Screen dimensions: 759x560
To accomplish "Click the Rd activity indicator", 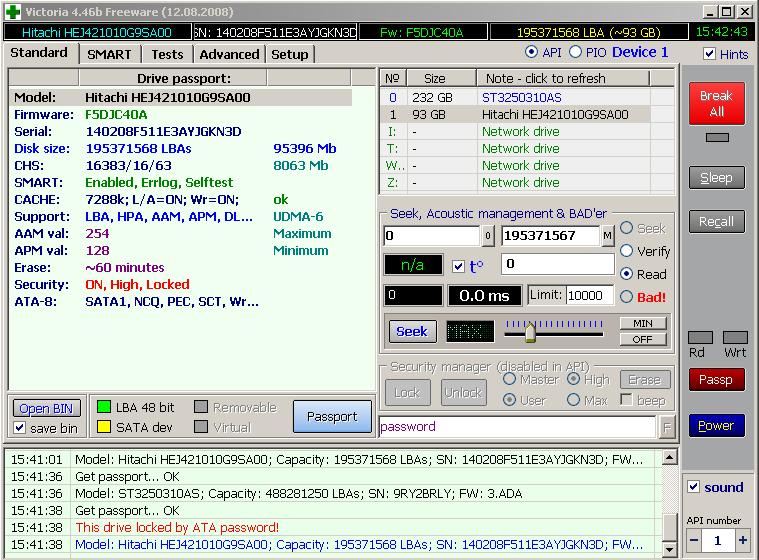I will click(x=700, y=337).
